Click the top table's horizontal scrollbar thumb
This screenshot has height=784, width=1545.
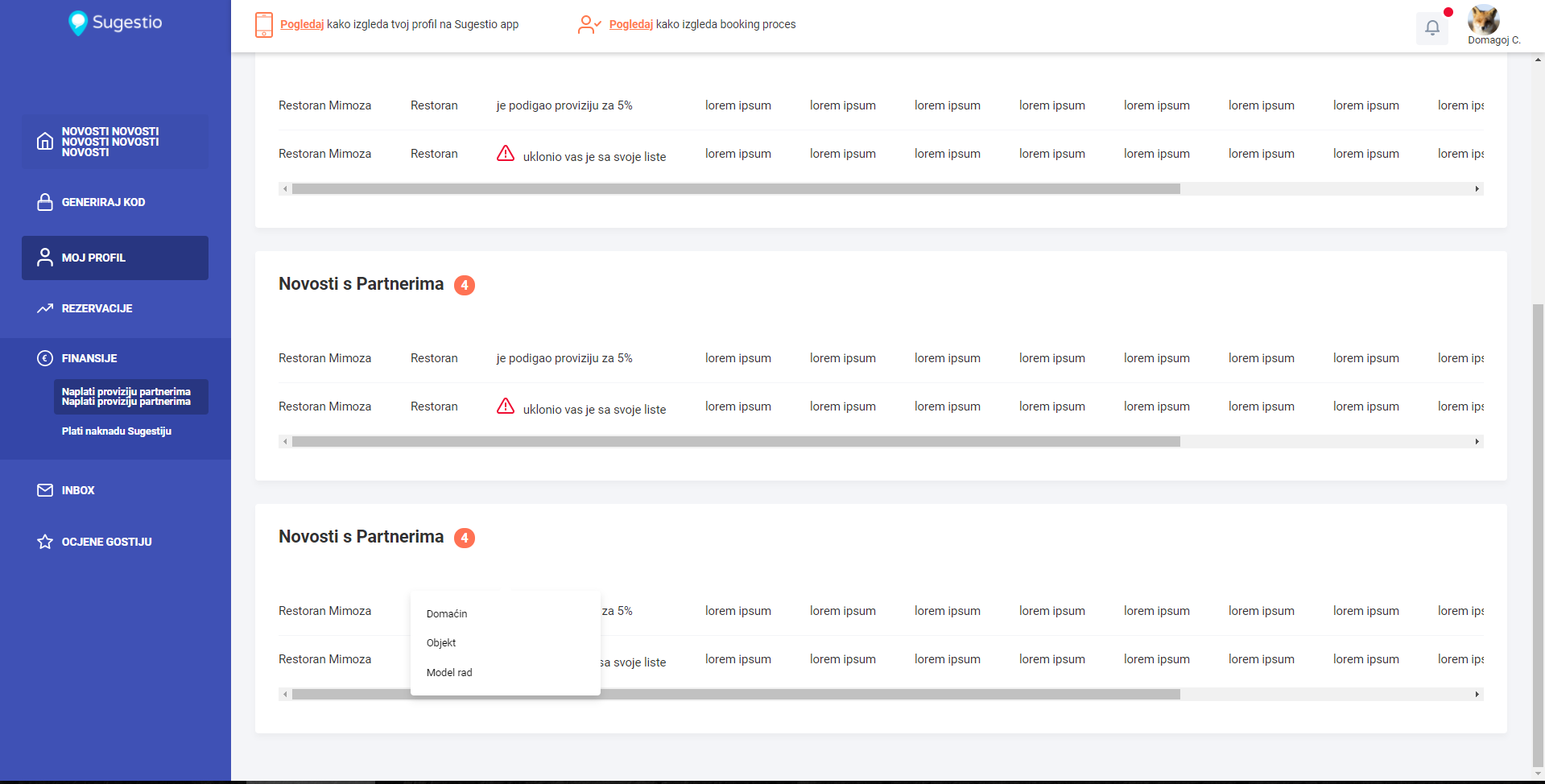click(736, 189)
